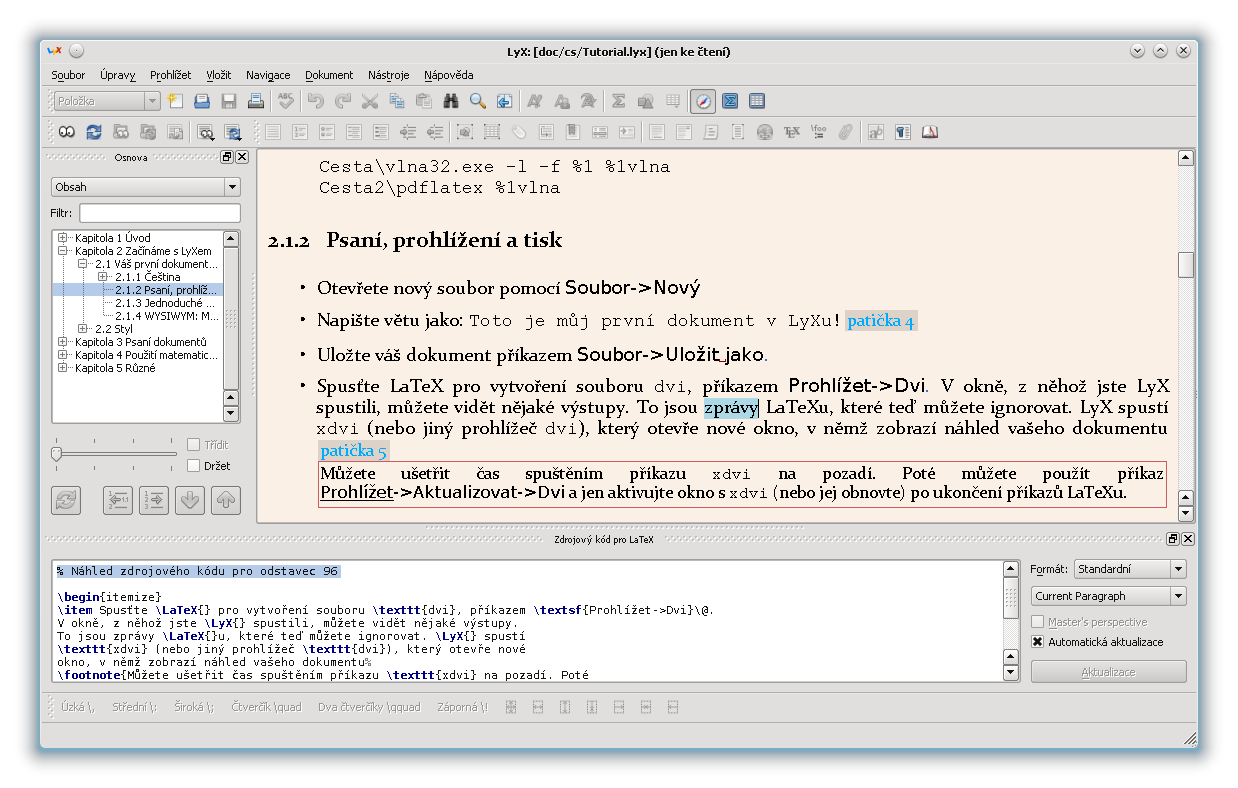The image size is (1238, 788).
Task: Click the Aktualizace button
Action: (x=1109, y=672)
